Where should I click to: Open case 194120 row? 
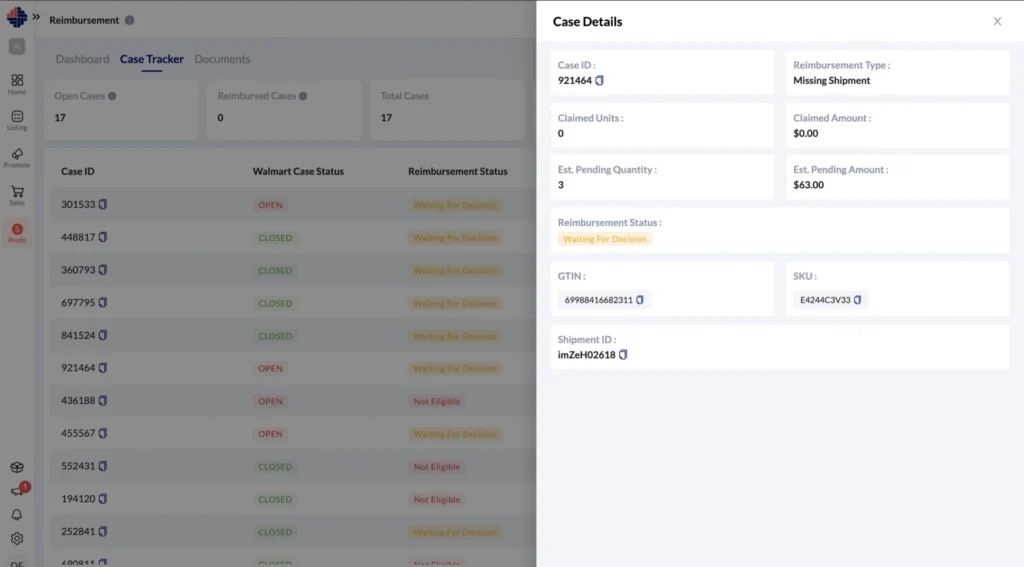click(x=293, y=498)
